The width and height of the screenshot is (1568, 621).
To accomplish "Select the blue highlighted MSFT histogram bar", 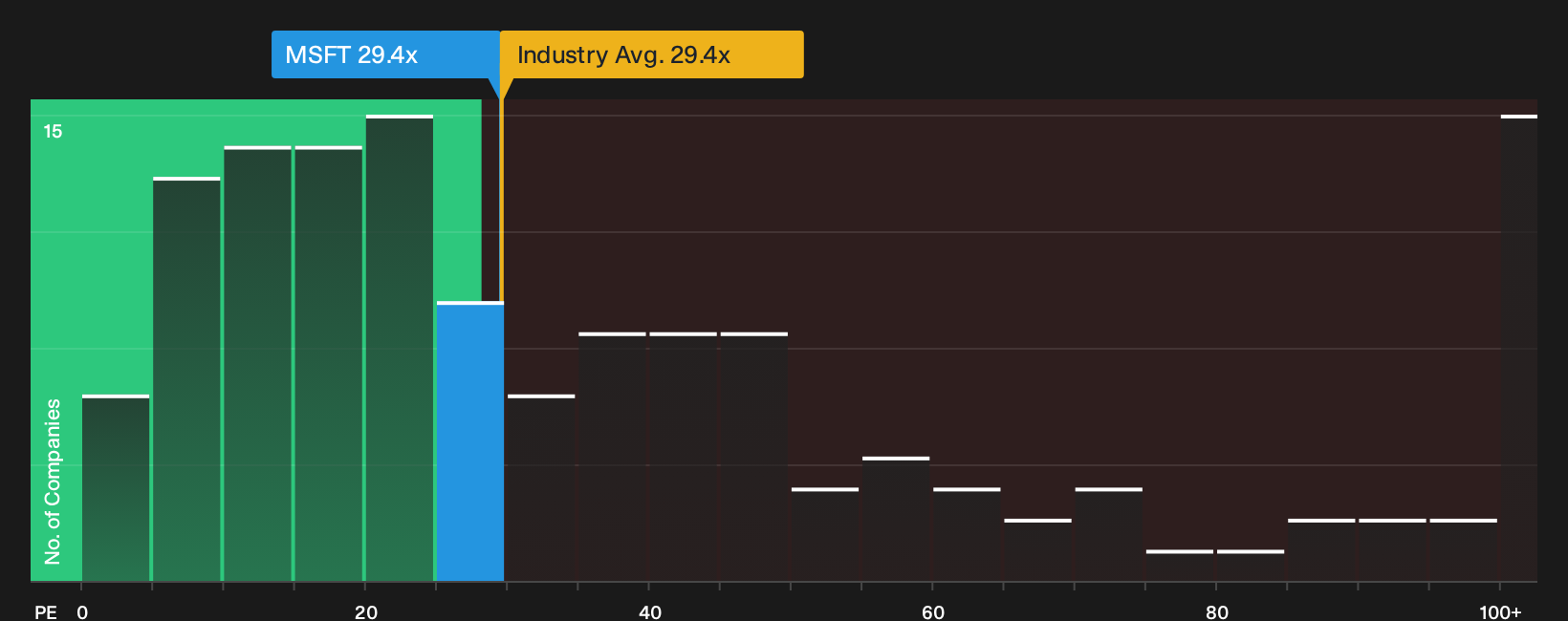I will click(x=470, y=441).
